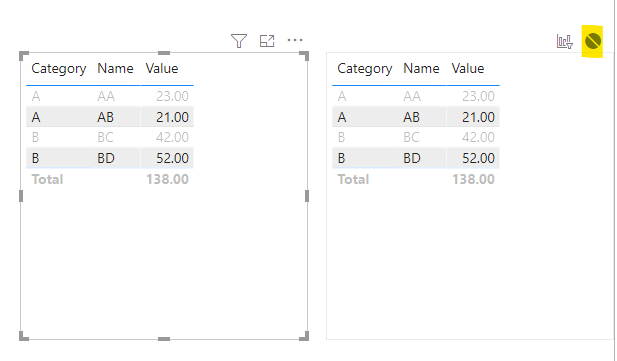617x361 pixels.
Task: Sort right table by Name header
Action: click(421, 68)
